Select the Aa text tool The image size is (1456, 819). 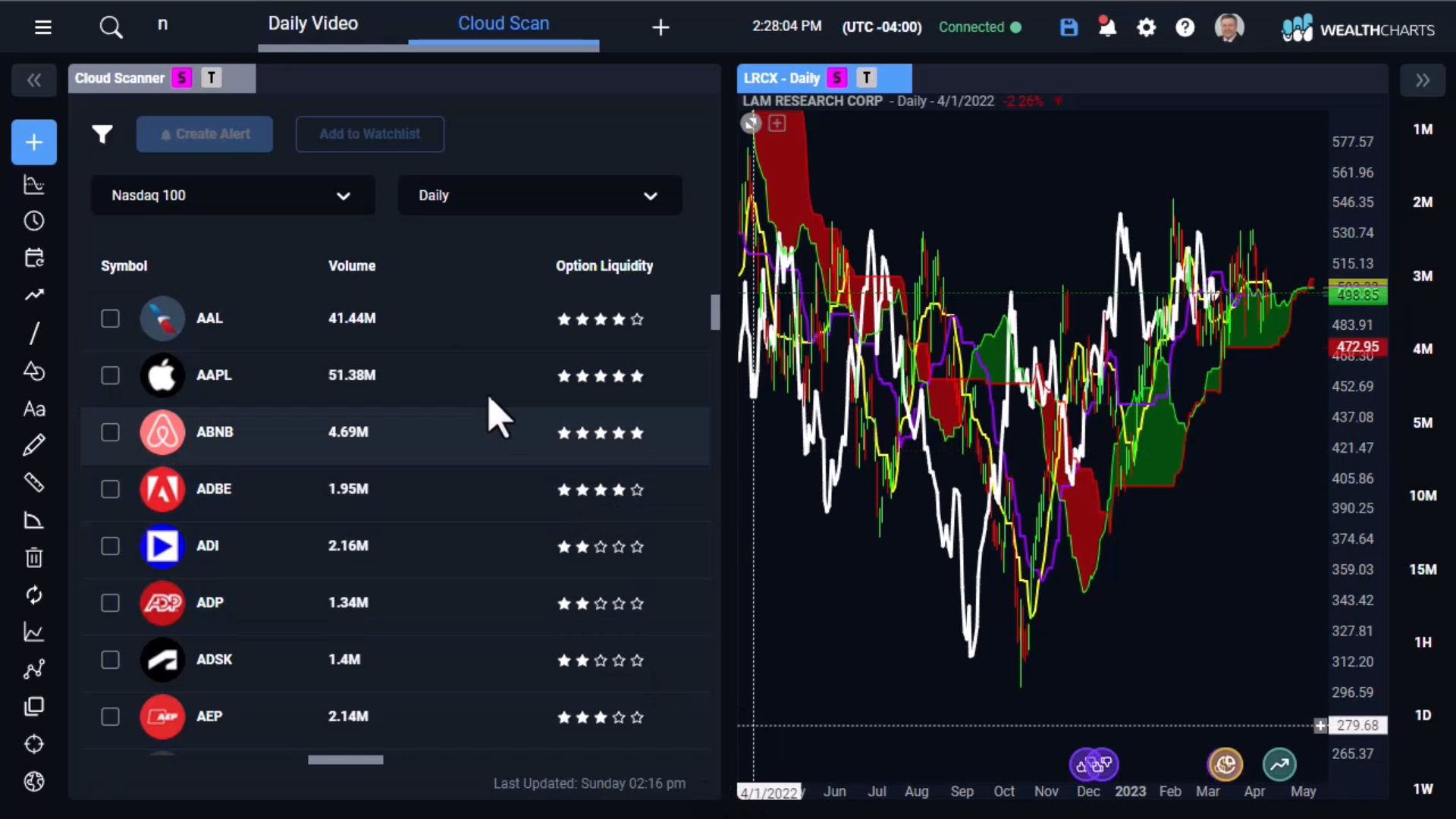coord(34,409)
